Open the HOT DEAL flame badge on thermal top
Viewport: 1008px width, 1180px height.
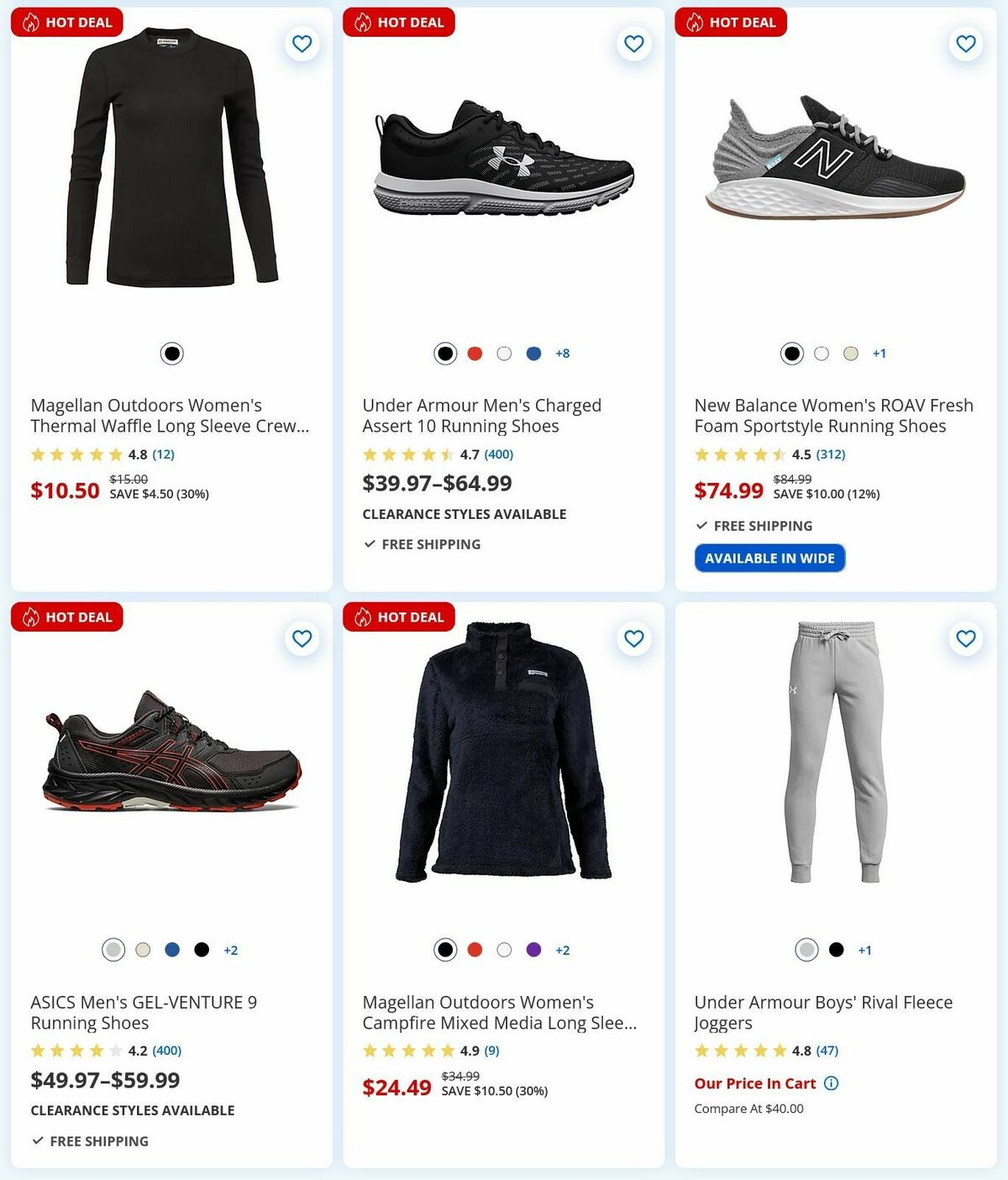click(31, 22)
